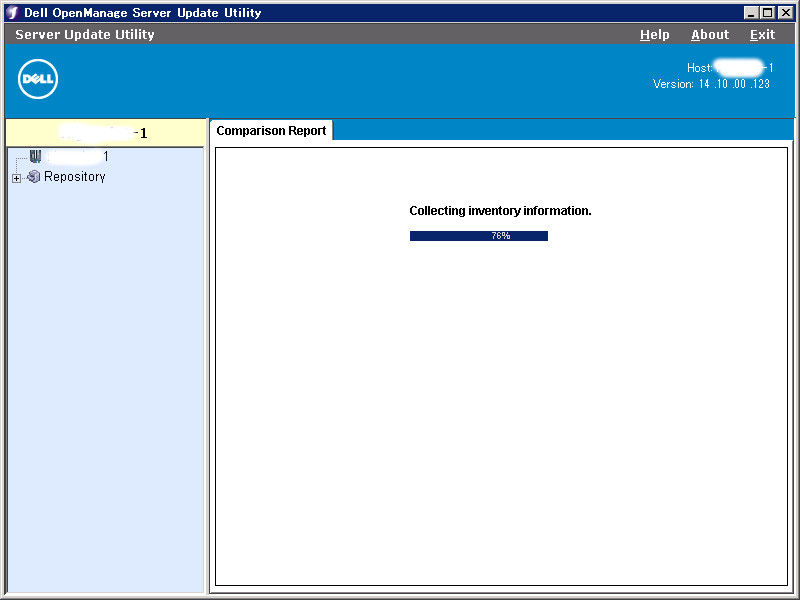
Task: Minimize the Server Update Utility window
Action: point(751,13)
